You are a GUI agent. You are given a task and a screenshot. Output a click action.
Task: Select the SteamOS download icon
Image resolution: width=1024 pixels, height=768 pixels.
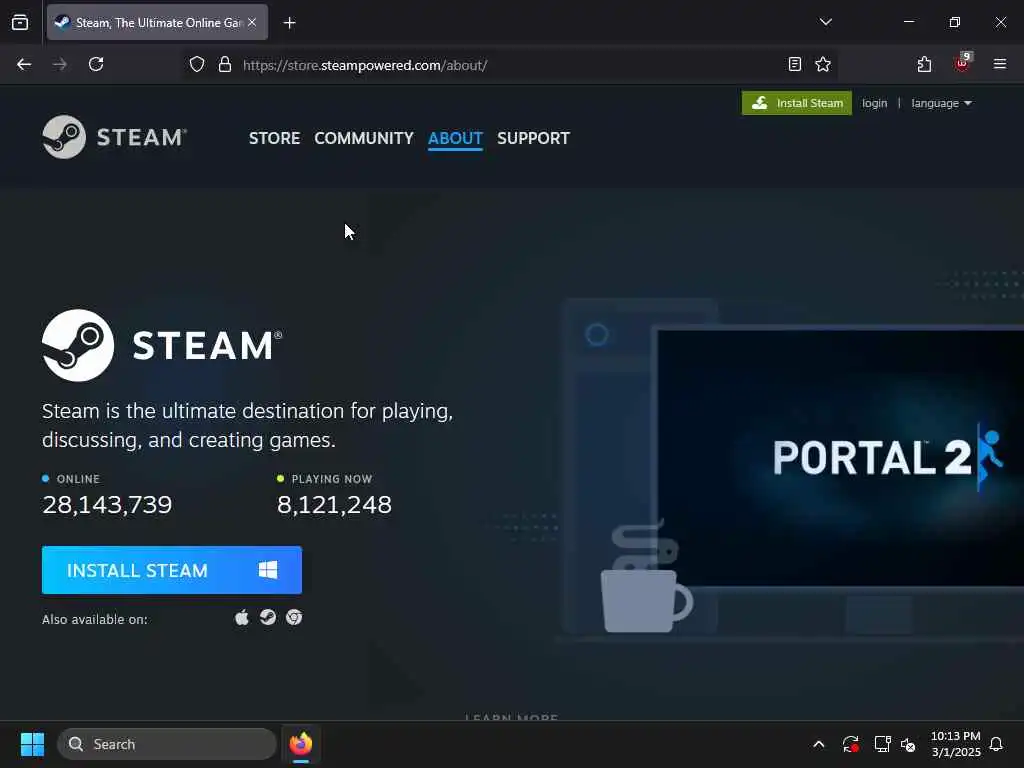(268, 617)
